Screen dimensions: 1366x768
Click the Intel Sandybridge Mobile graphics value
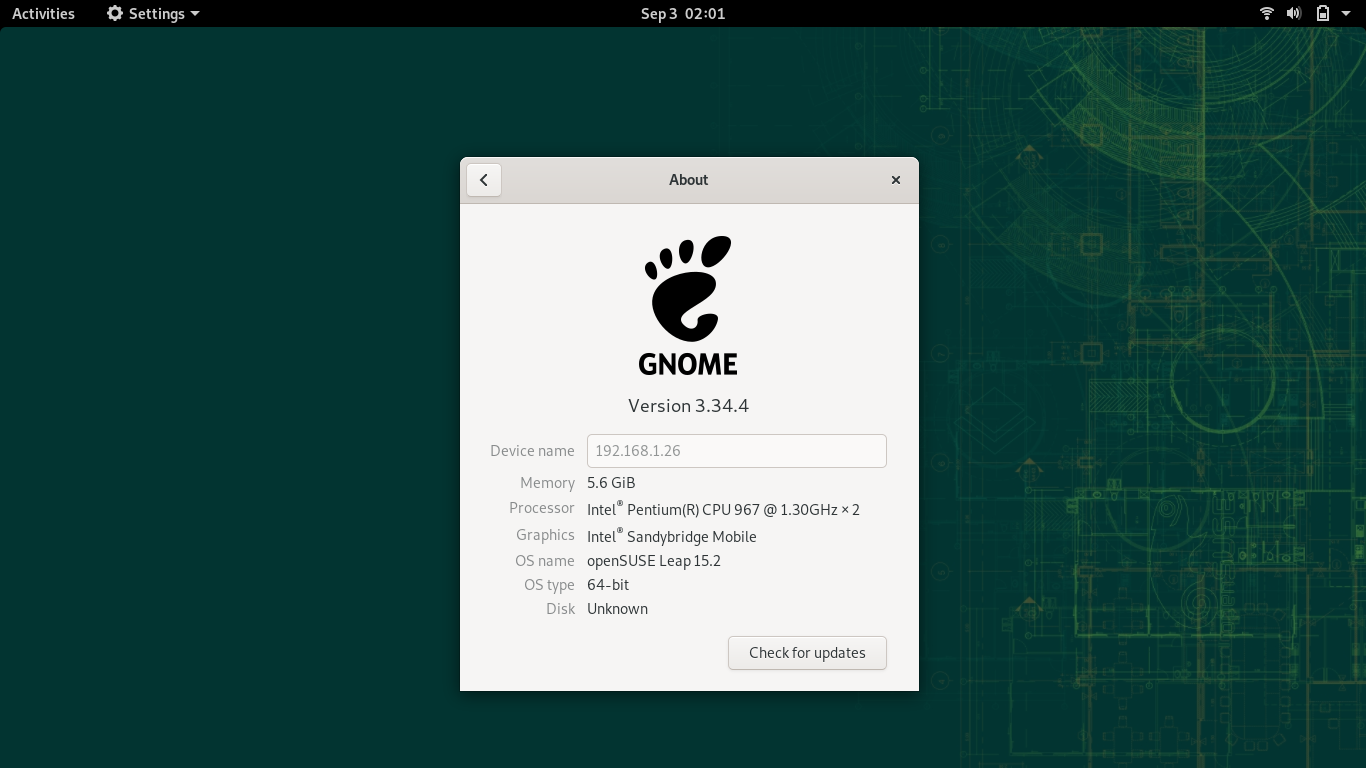coord(672,536)
